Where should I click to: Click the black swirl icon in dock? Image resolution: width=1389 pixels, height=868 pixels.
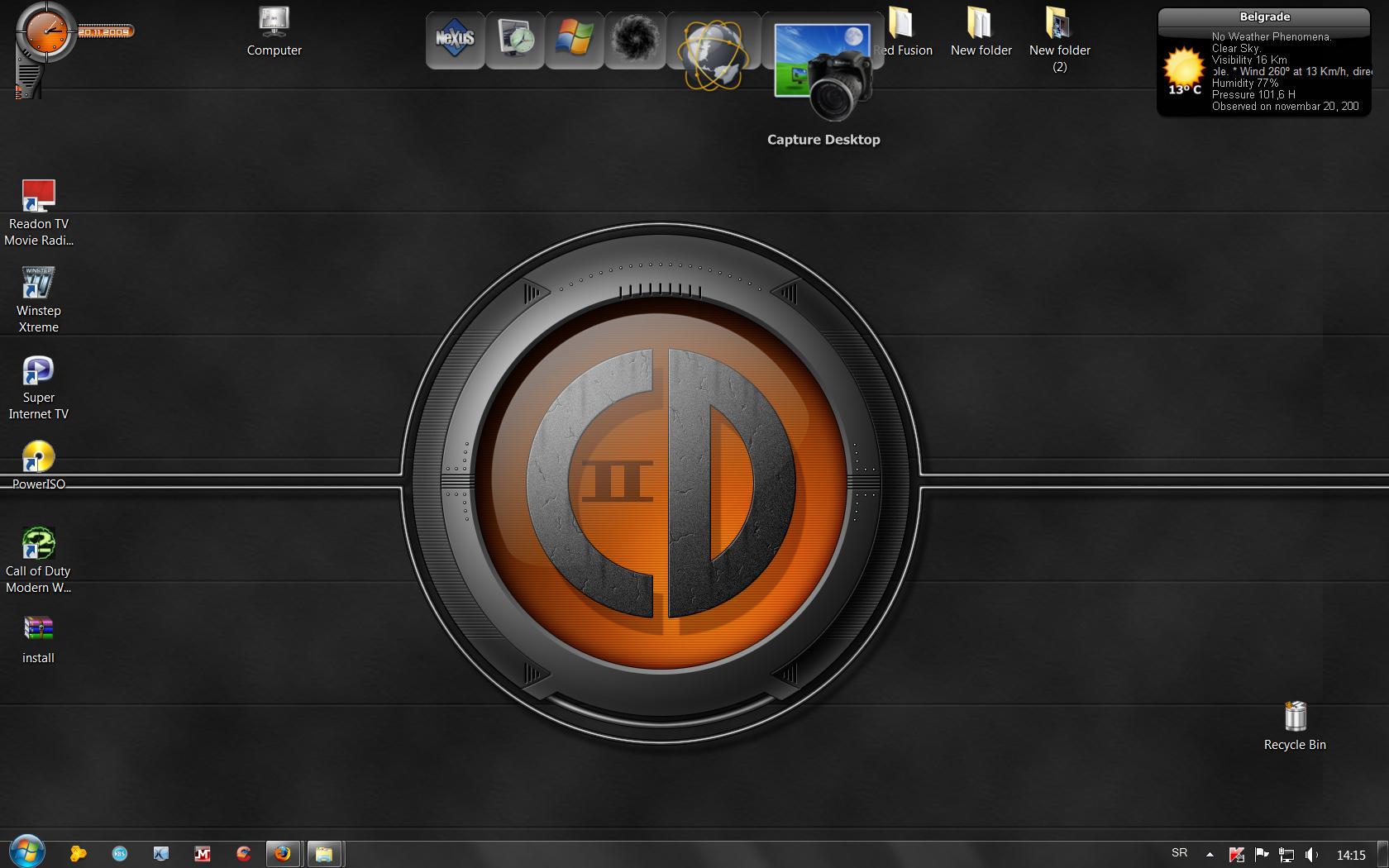pos(634,40)
